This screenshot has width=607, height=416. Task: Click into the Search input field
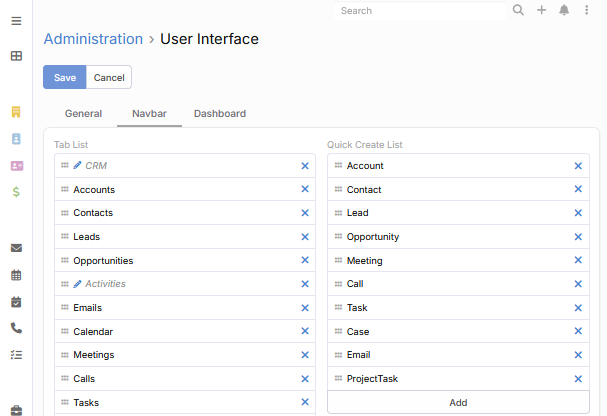(x=420, y=11)
